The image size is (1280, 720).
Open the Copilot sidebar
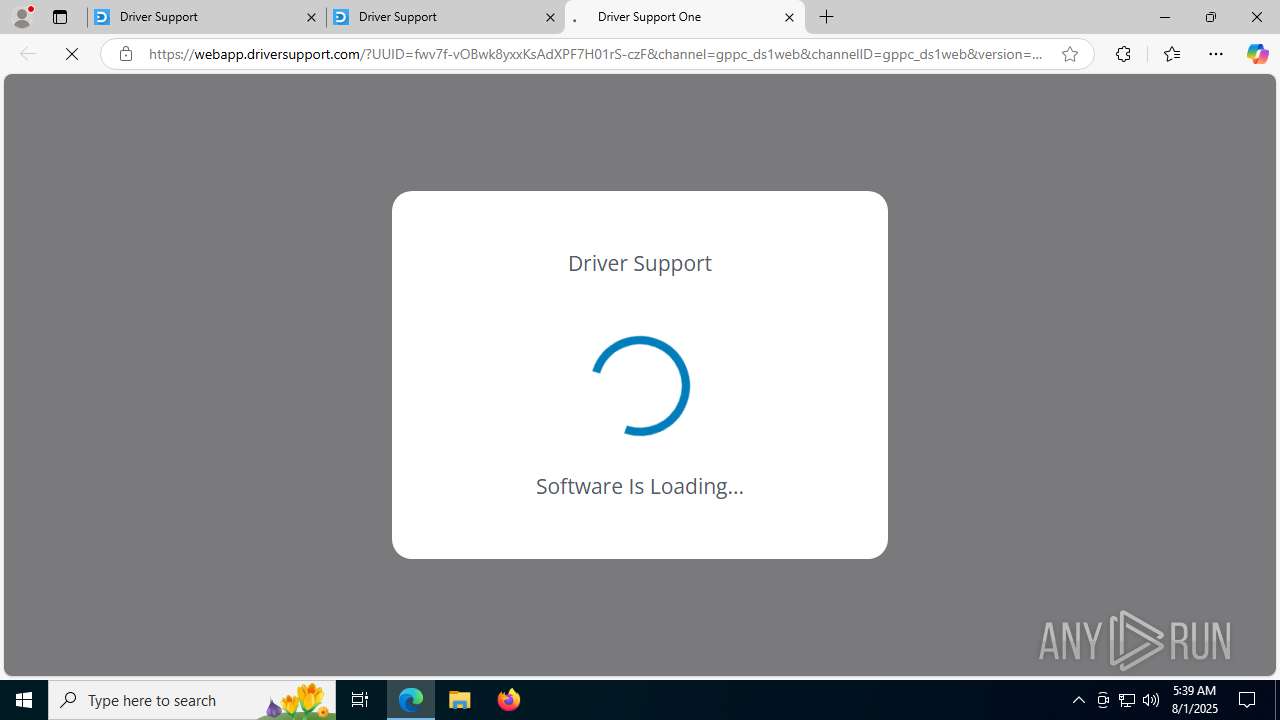click(x=1257, y=54)
